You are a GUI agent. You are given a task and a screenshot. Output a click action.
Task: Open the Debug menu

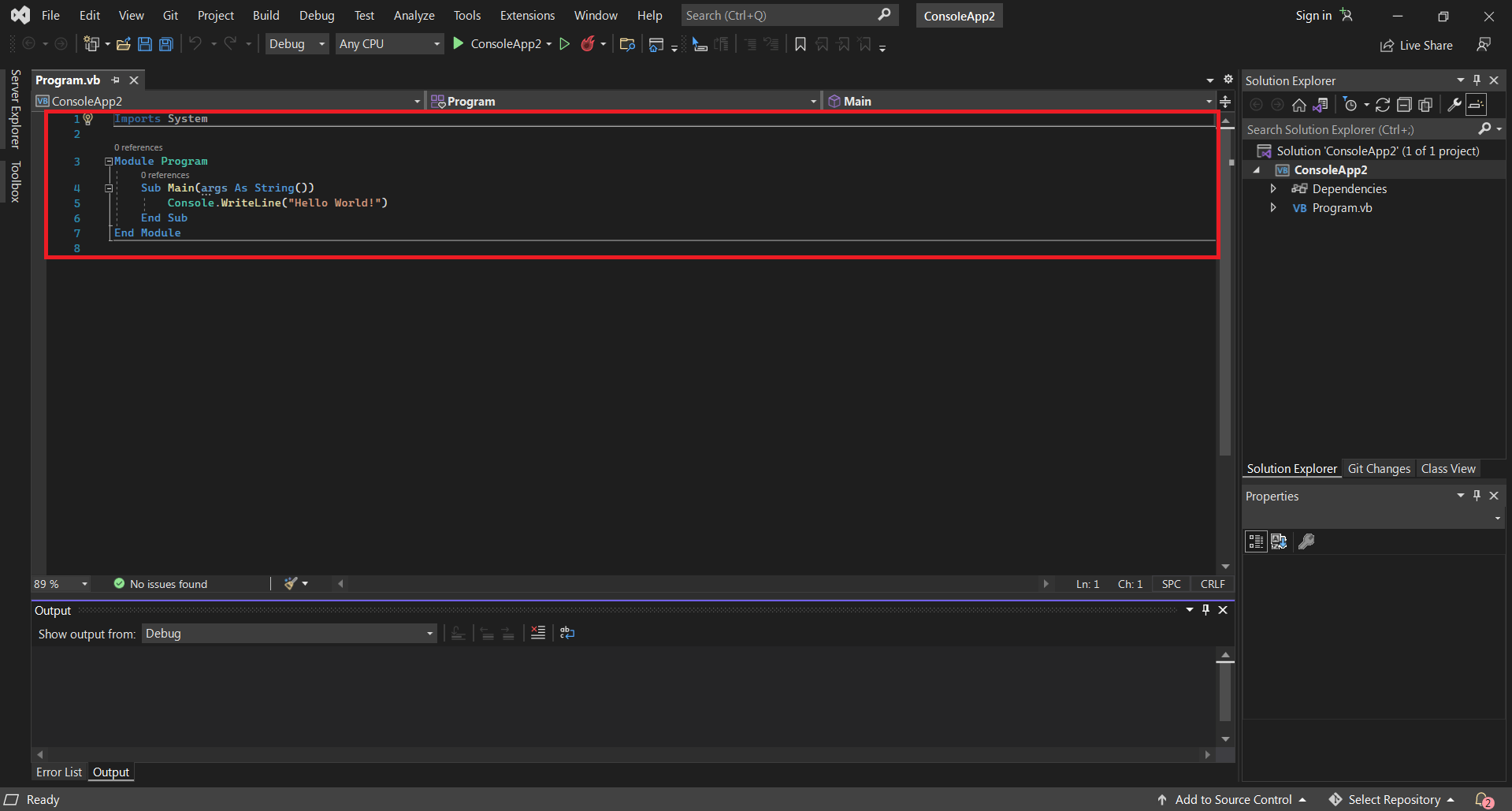point(316,15)
